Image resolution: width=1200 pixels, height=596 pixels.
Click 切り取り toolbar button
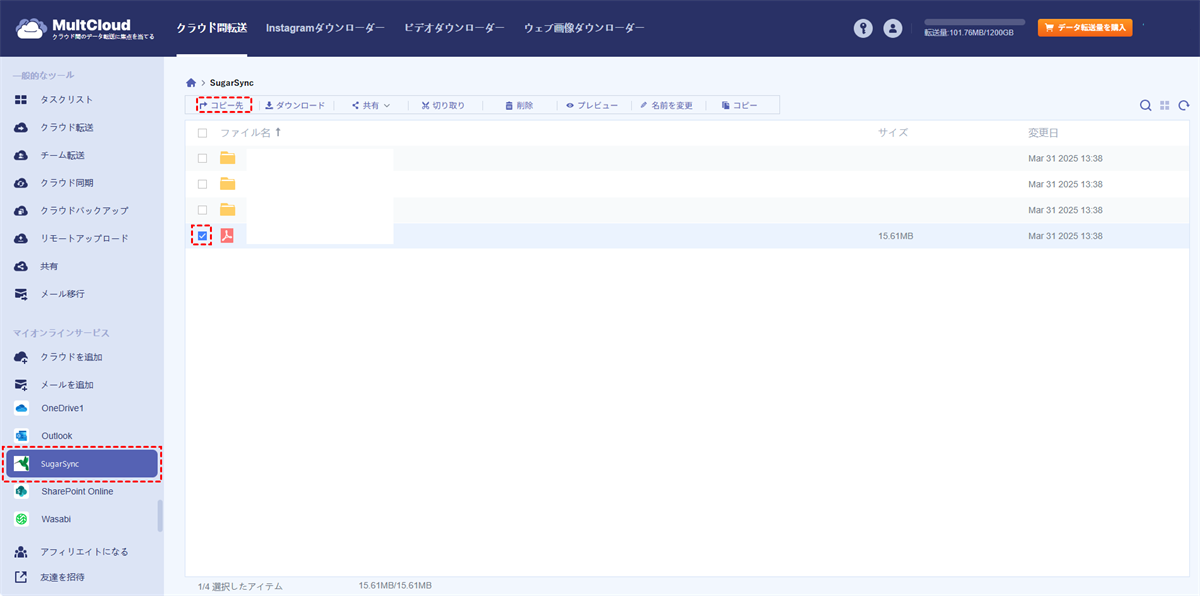coord(443,105)
